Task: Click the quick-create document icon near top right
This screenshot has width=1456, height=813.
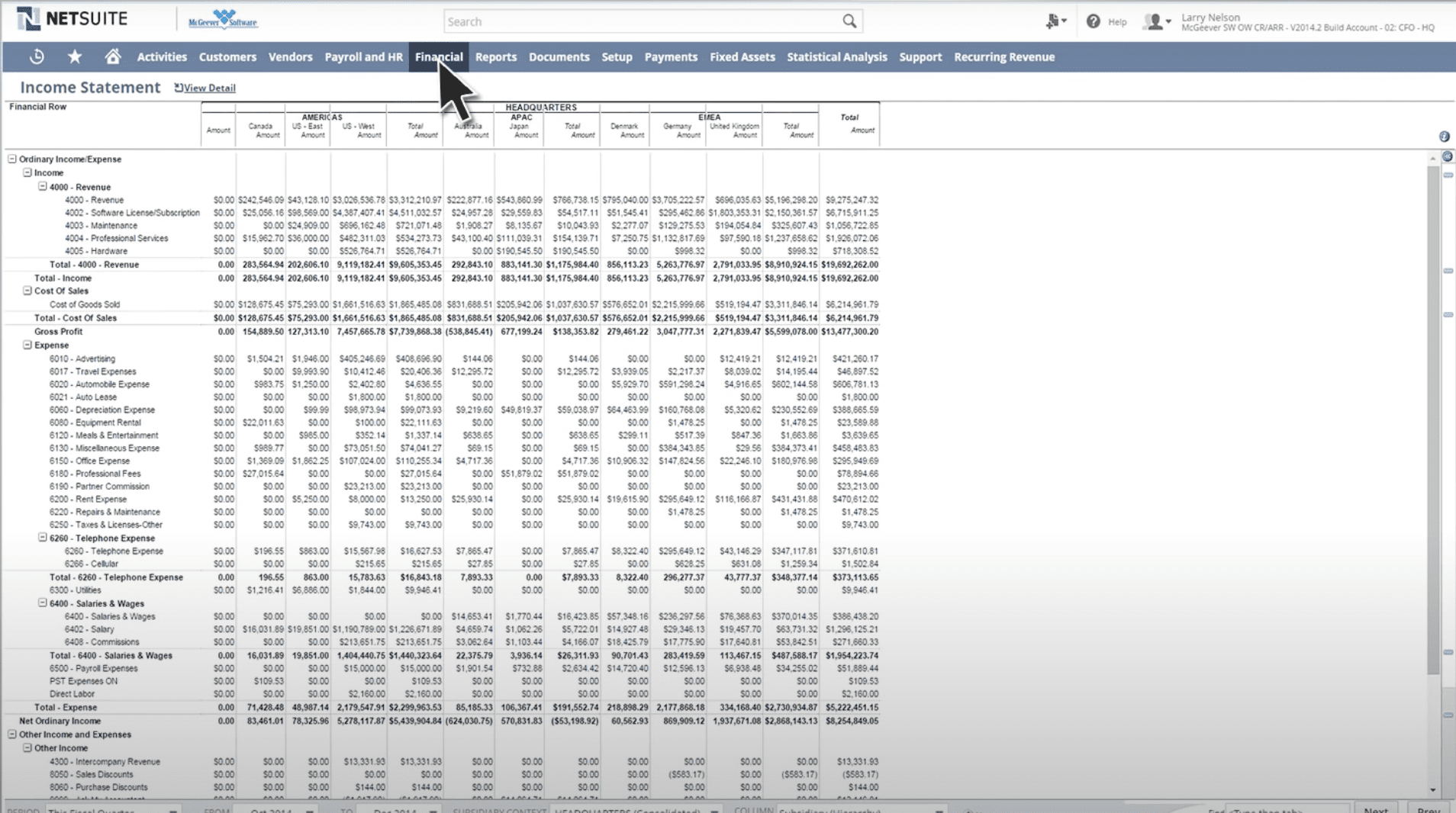Action: tap(1054, 21)
